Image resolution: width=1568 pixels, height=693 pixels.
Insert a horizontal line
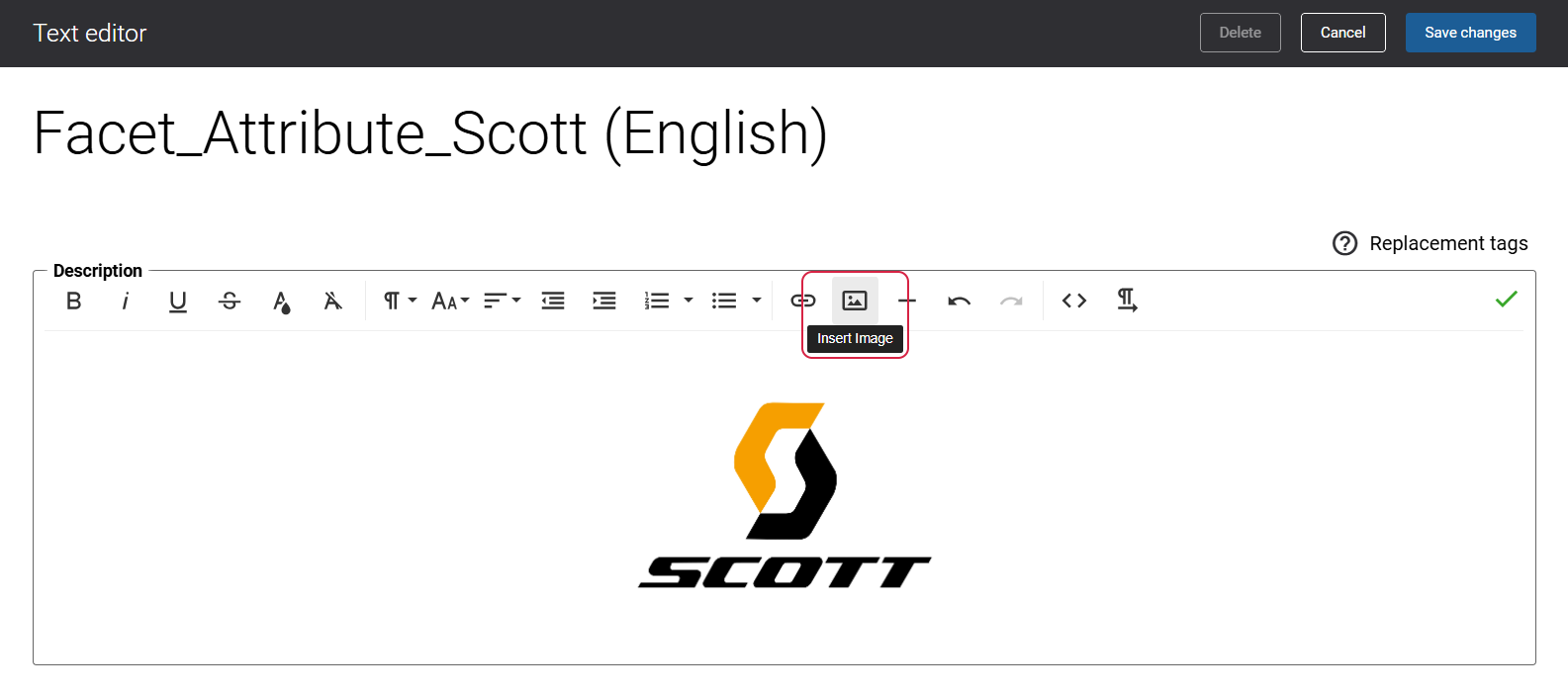[x=907, y=301]
